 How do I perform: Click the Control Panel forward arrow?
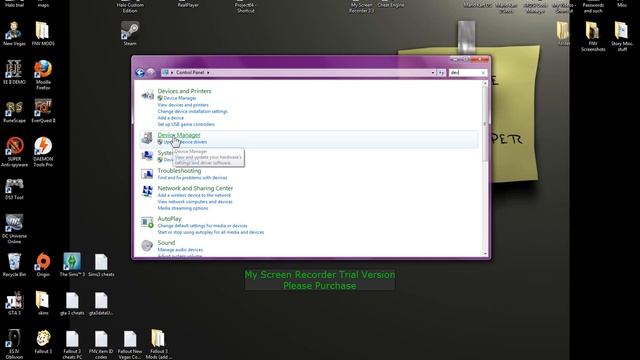[x=151, y=73]
